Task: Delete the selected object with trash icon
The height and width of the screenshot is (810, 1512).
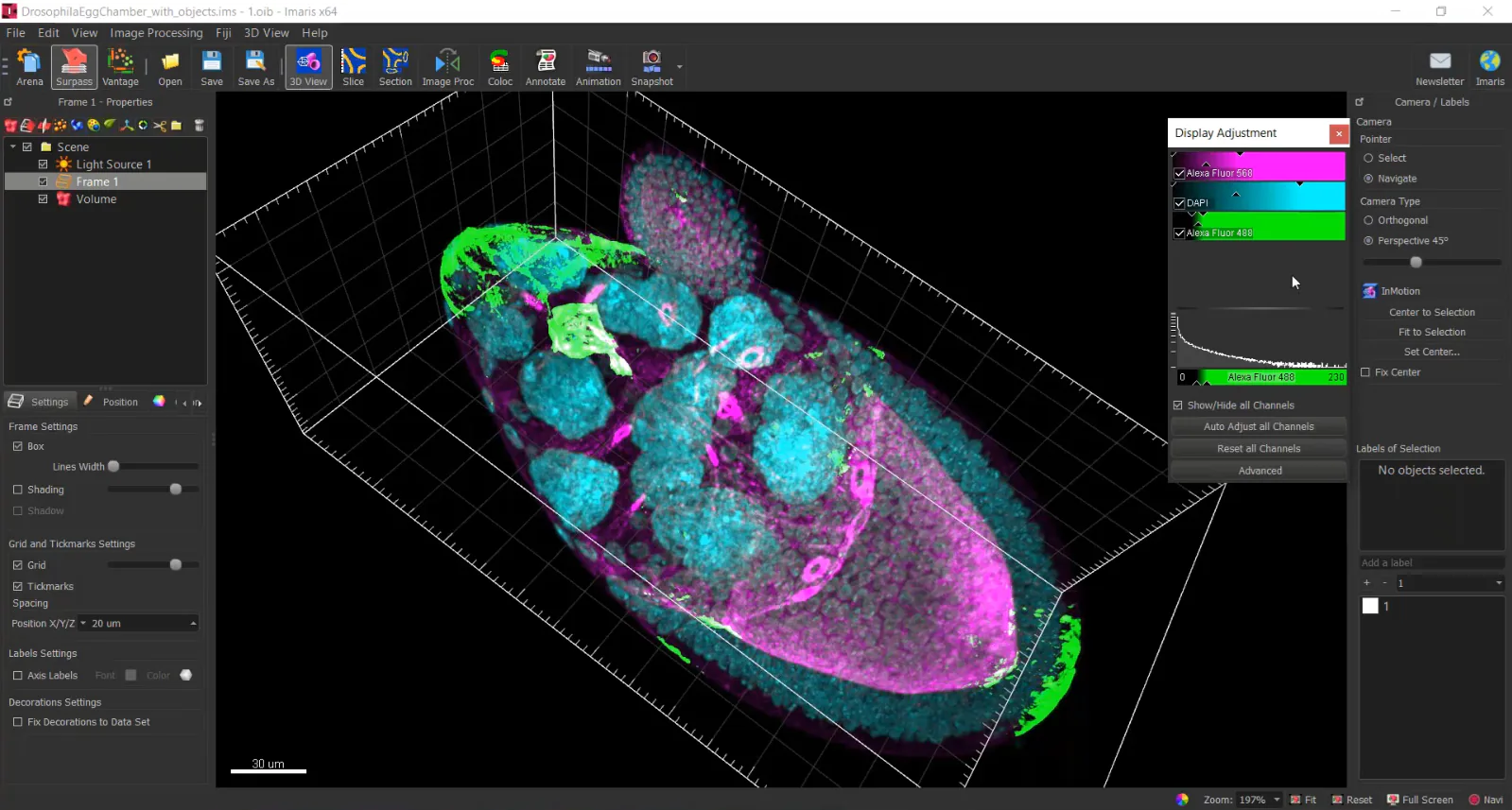Action: click(x=200, y=125)
